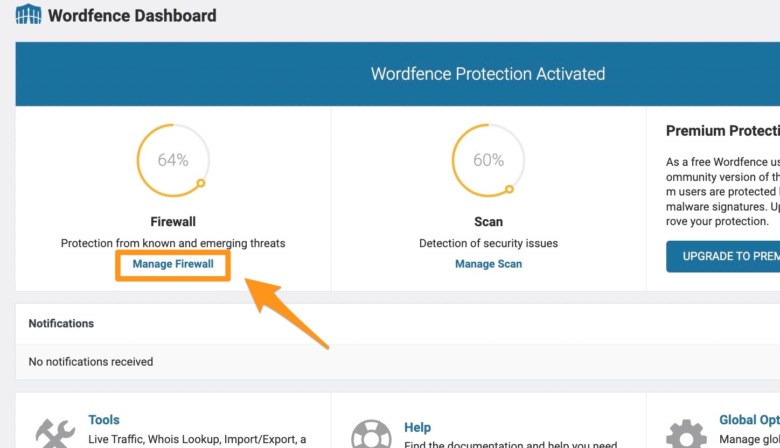Image resolution: width=780 pixels, height=448 pixels.
Task: Click the lifebuoy Help icon
Action: coord(371,434)
